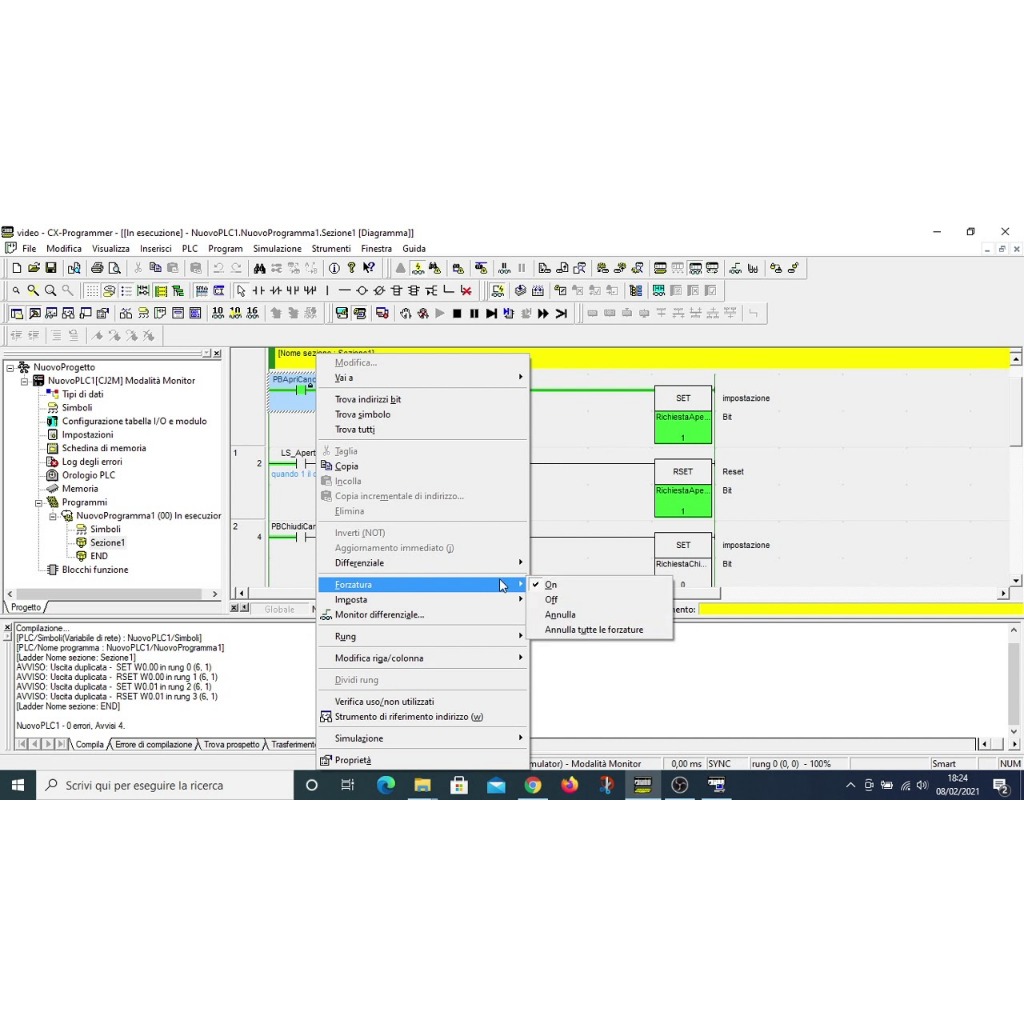The image size is (1024, 1024).
Task: Select the normally closed contact tool
Action: (x=276, y=291)
